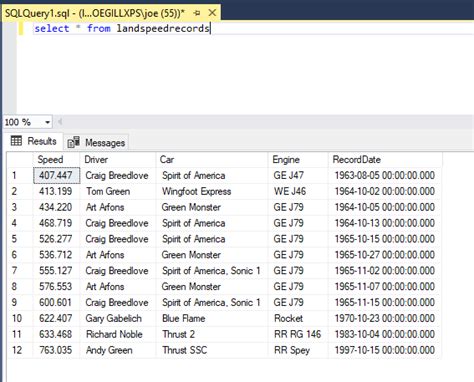Click the Results grid icon
Screen dimensions: 474x382
[16, 141]
